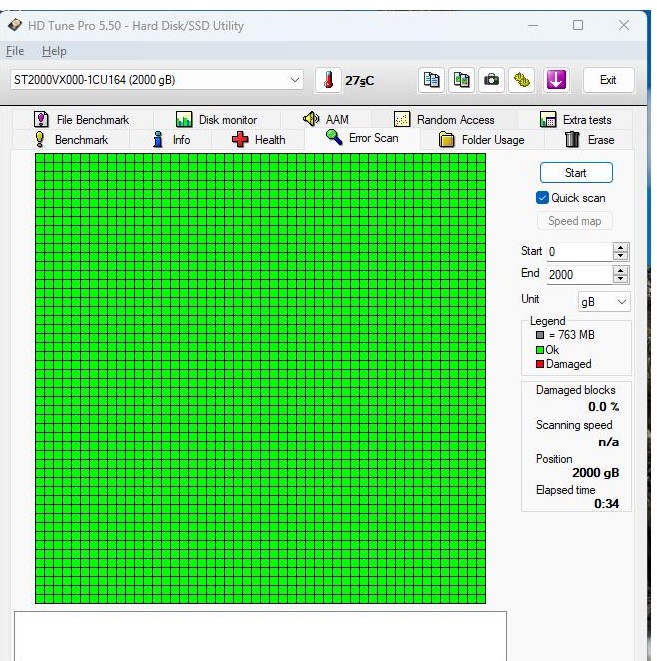Click the HD Tune Pro title bar icon
Viewport: 657px width, 661px height.
15,25
